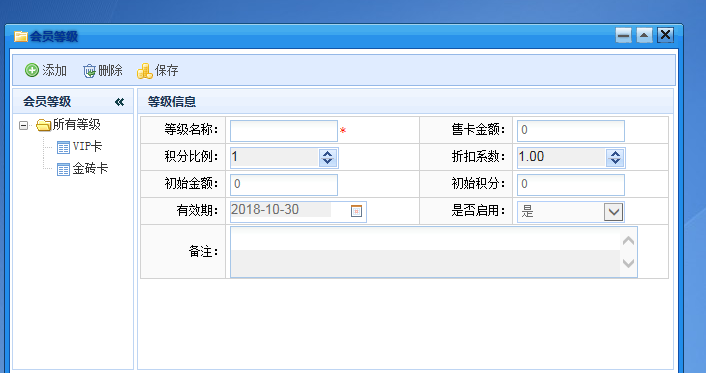706x373 pixels.
Task: Click the 等级信息 panel header
Action: coord(405,102)
